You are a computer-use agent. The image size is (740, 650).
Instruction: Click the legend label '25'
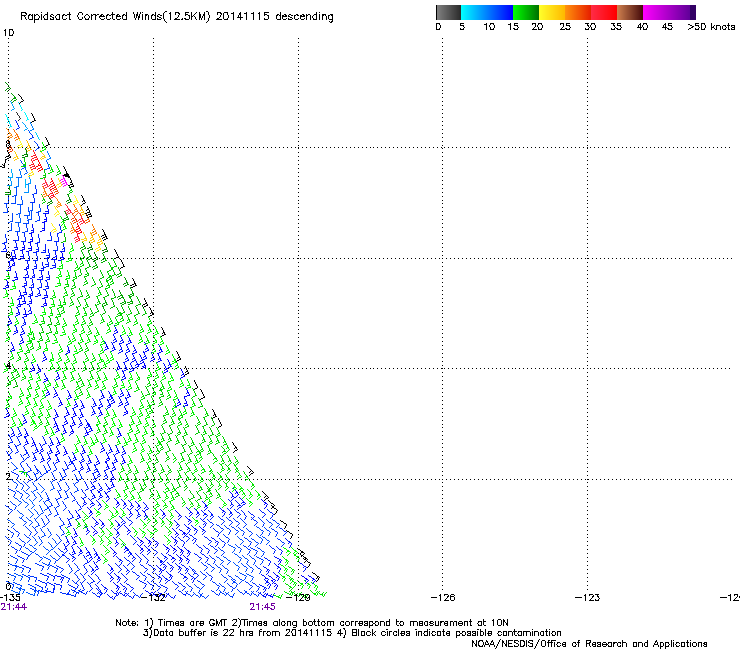point(565,27)
